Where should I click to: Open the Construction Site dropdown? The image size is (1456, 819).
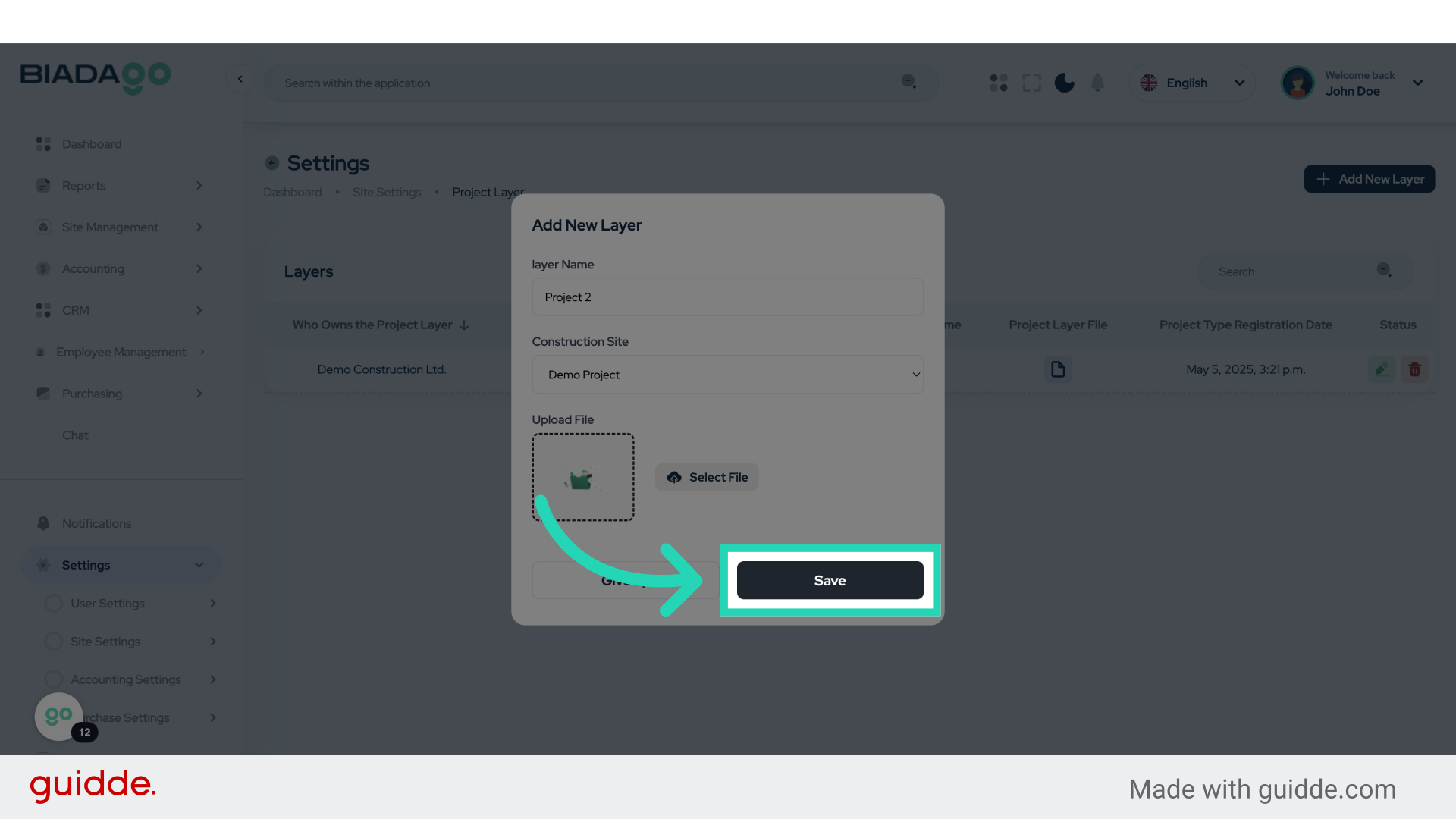coord(727,375)
